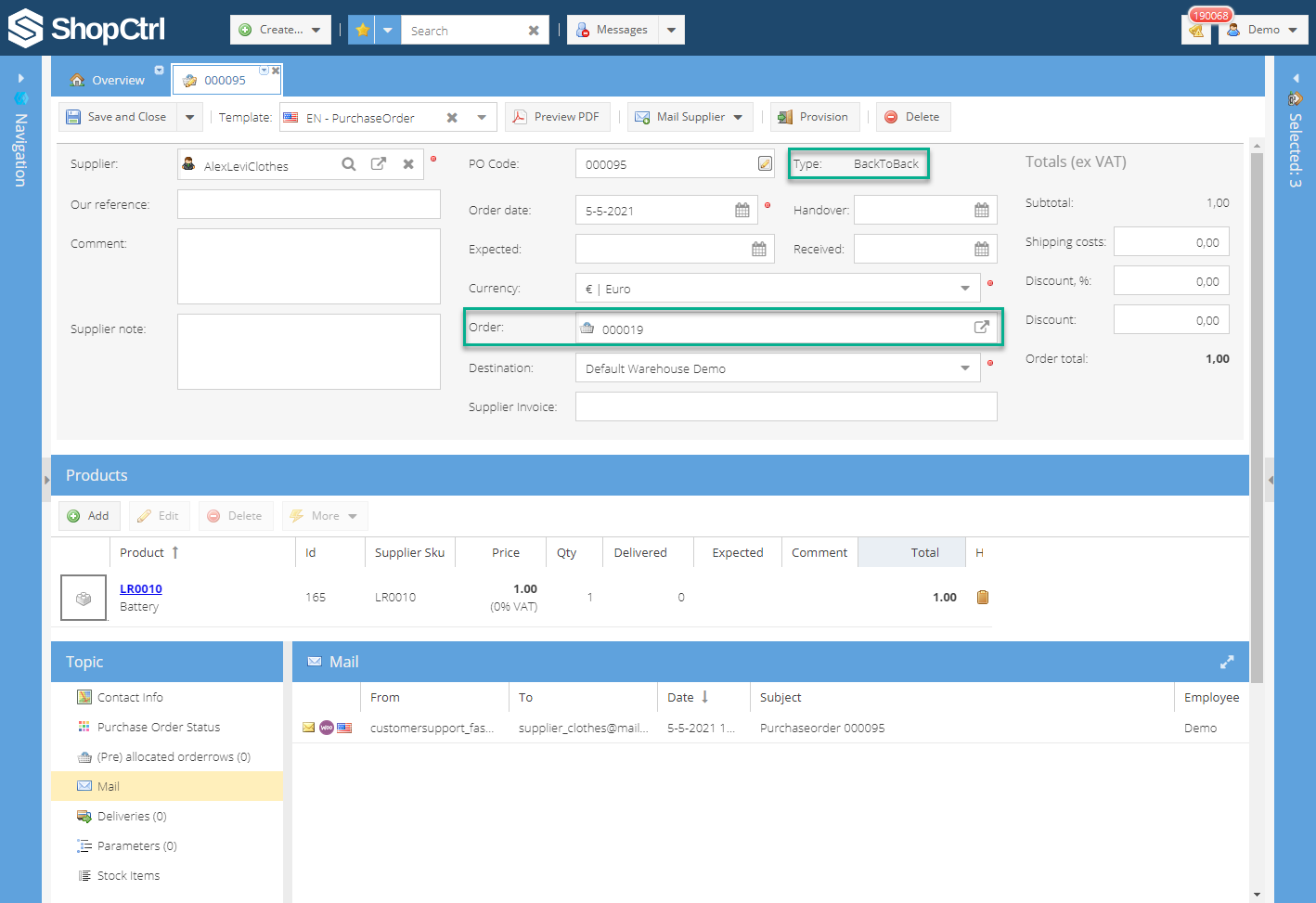Expand the left Navigation panel
The height and width of the screenshot is (903, 1316).
coord(20,78)
